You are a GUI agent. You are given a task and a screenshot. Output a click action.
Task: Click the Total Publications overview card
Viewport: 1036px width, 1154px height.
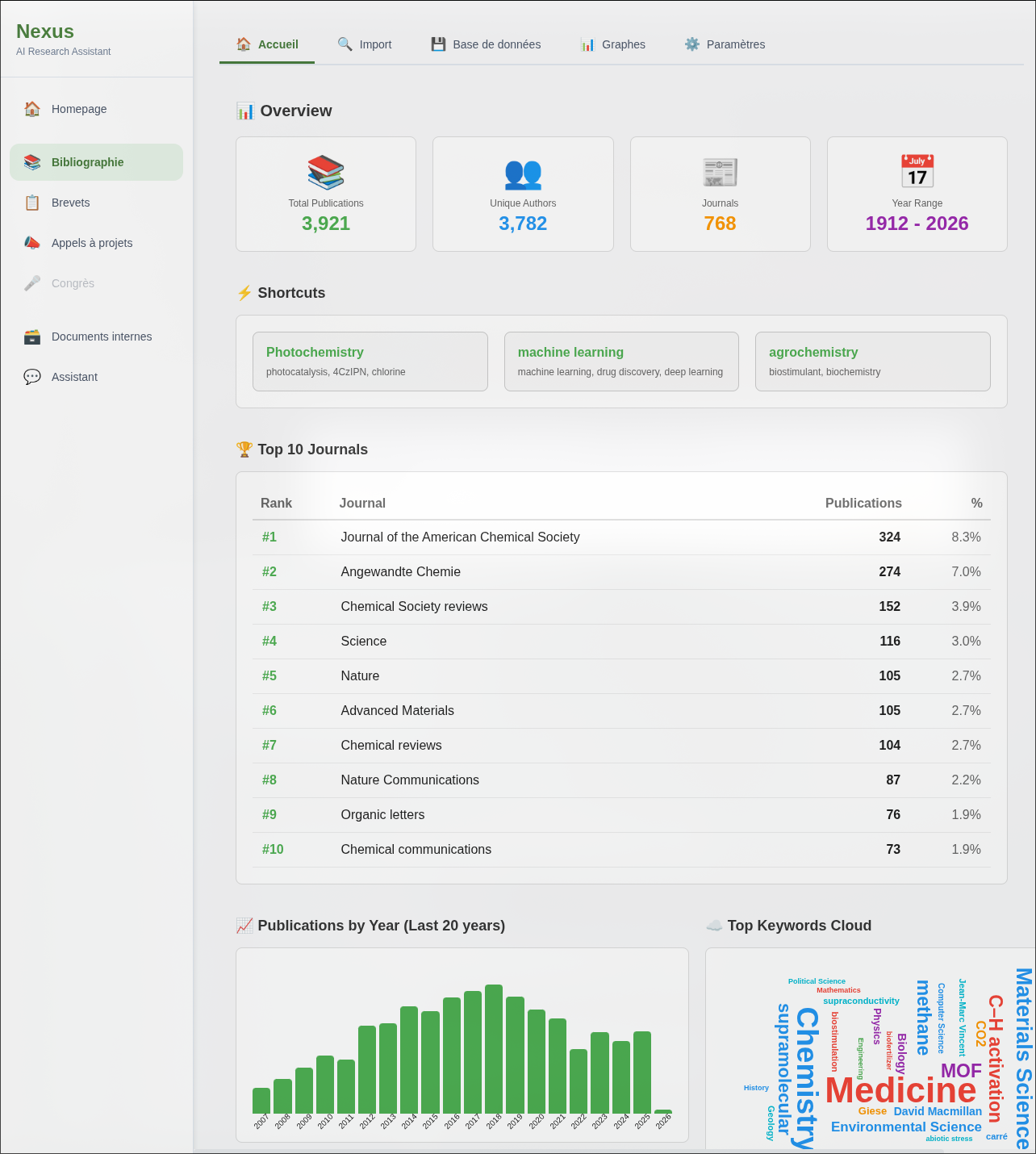[x=326, y=194]
